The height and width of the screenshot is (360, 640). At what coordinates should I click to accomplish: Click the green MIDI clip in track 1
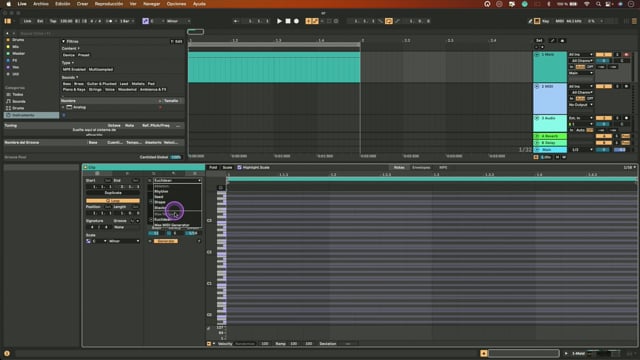coord(274,67)
